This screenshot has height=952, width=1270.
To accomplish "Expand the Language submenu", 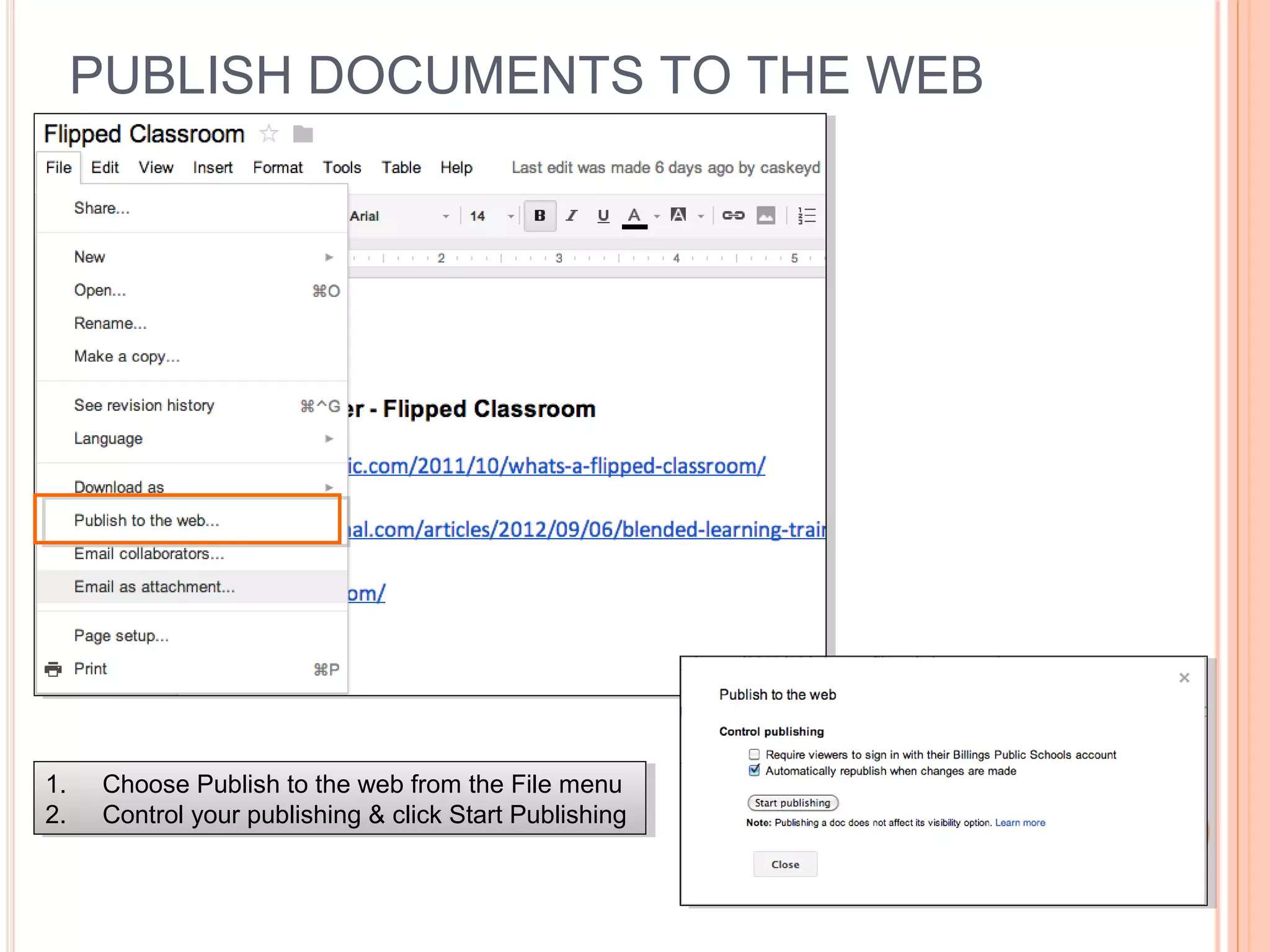I will coord(329,439).
